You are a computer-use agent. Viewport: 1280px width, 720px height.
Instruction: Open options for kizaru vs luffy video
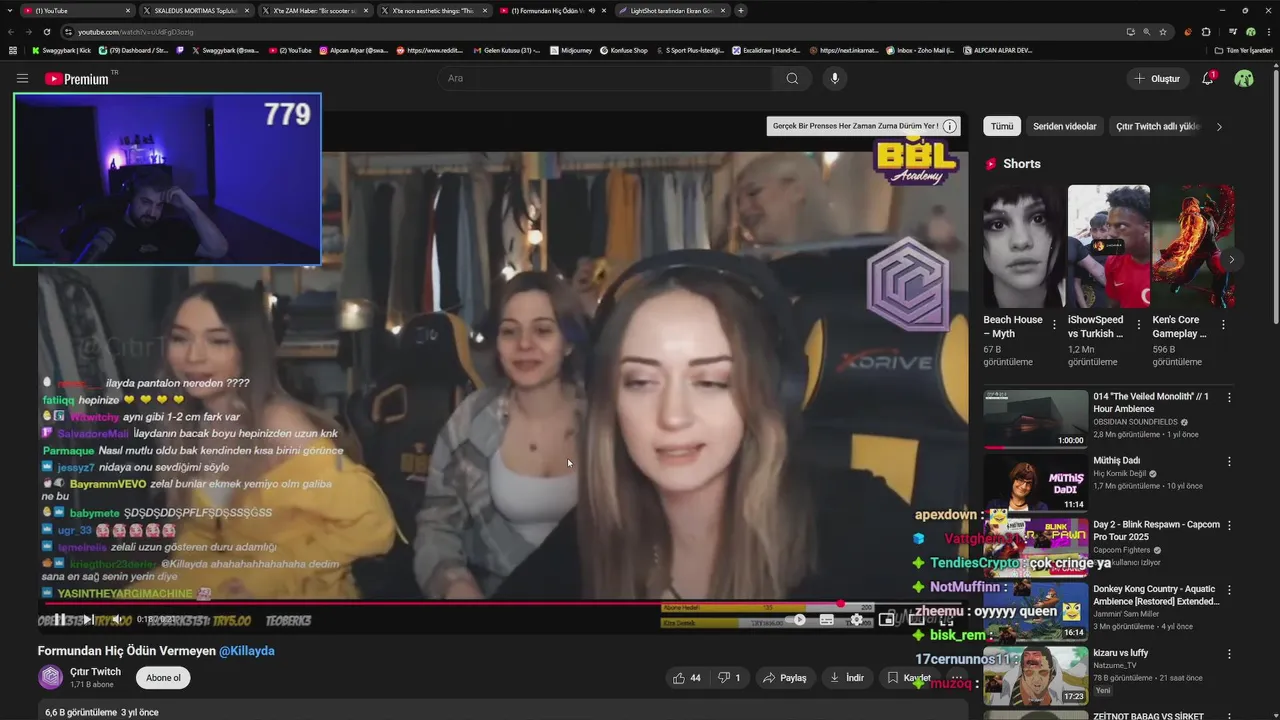(1229, 654)
